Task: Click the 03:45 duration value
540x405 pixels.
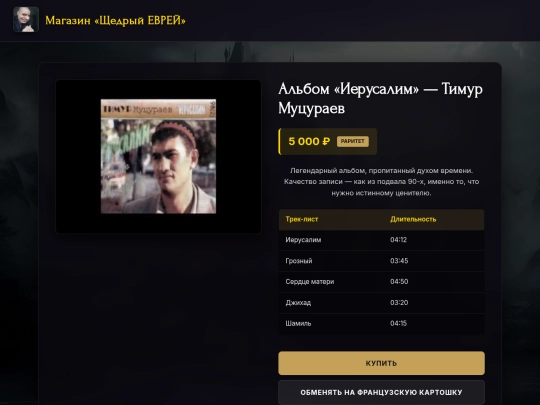Action: [x=399, y=261]
